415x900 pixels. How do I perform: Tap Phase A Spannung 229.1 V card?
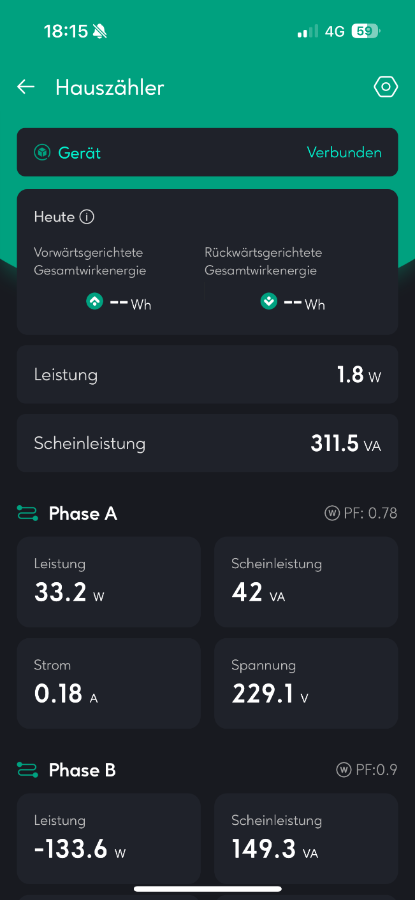tap(306, 683)
